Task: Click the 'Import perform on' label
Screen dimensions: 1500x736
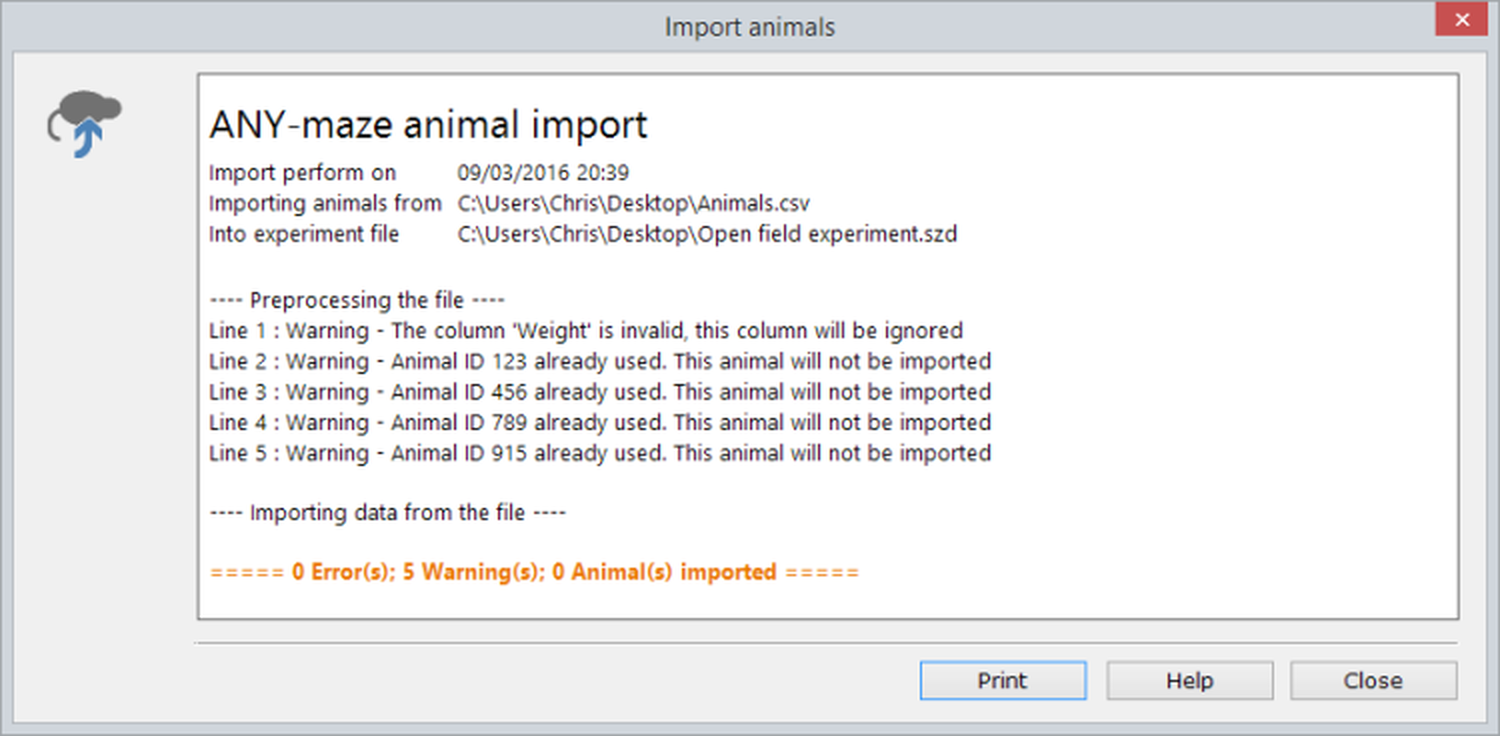Action: pyautogui.click(x=302, y=173)
